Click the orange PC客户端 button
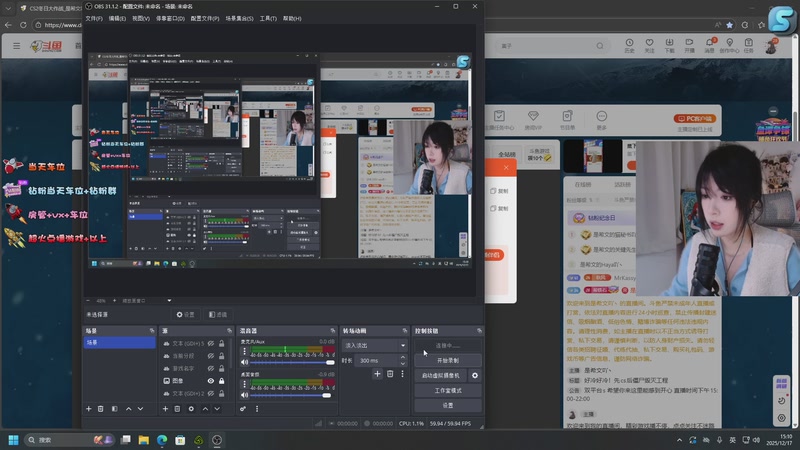Image resolution: width=800 pixels, height=450 pixels. click(695, 118)
